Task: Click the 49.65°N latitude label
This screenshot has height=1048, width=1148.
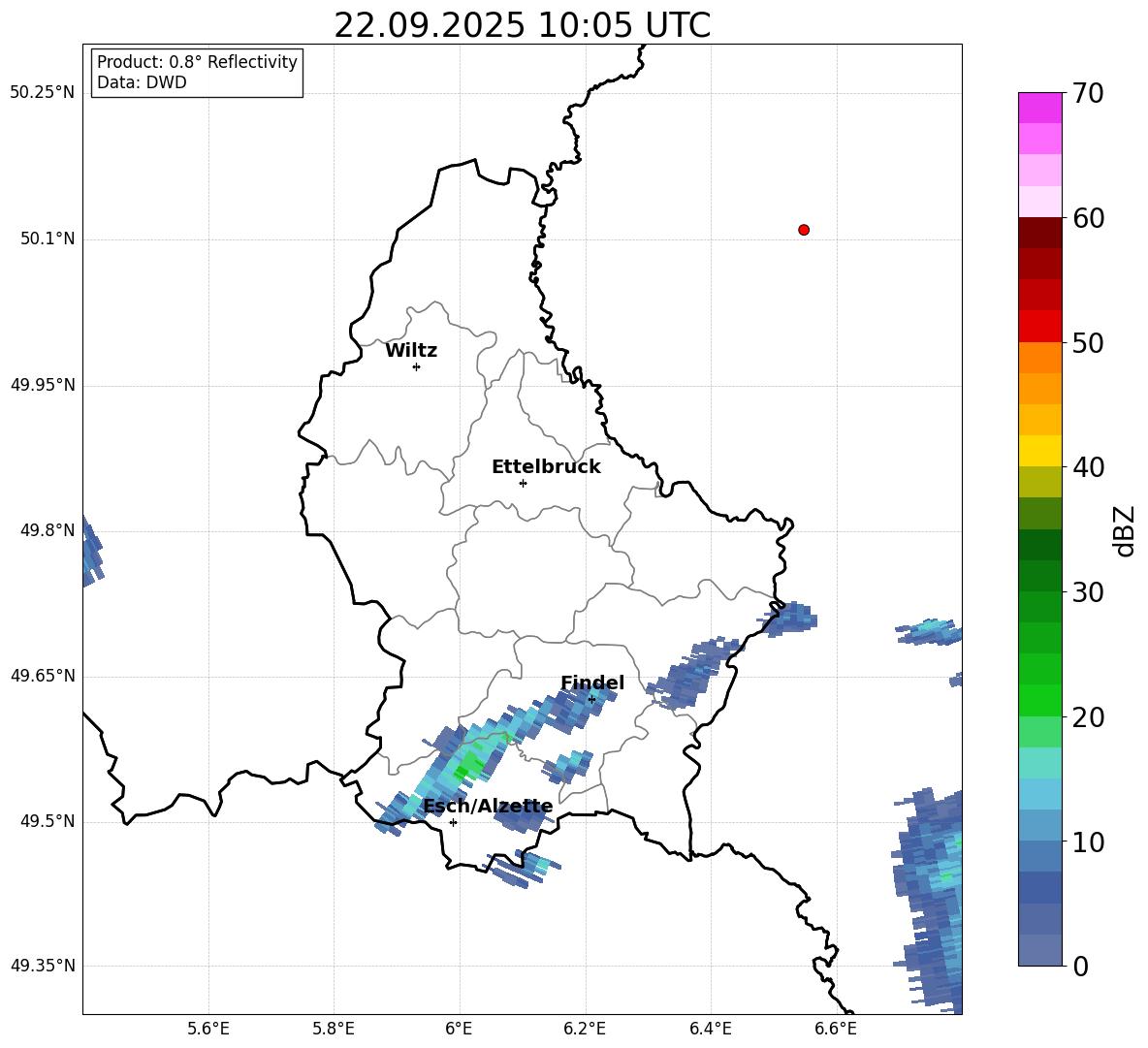Action: point(43,675)
